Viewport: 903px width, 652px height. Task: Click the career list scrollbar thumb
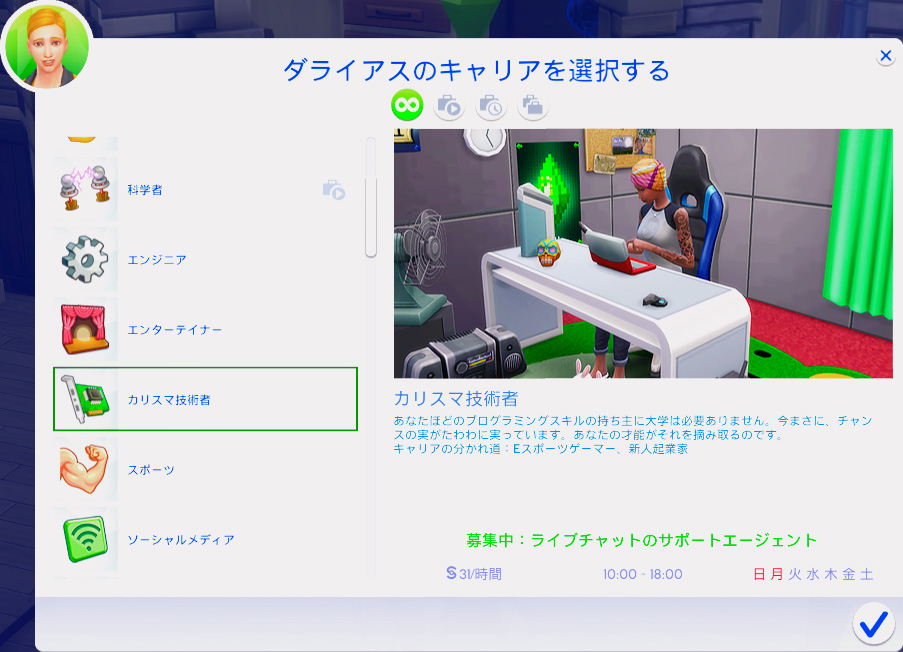click(x=371, y=217)
